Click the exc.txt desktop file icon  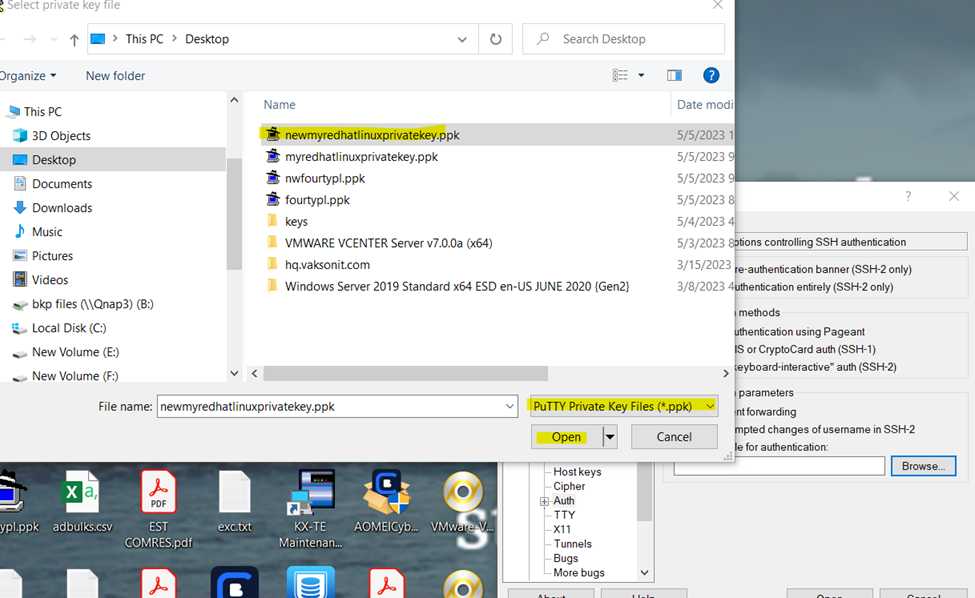point(234,493)
